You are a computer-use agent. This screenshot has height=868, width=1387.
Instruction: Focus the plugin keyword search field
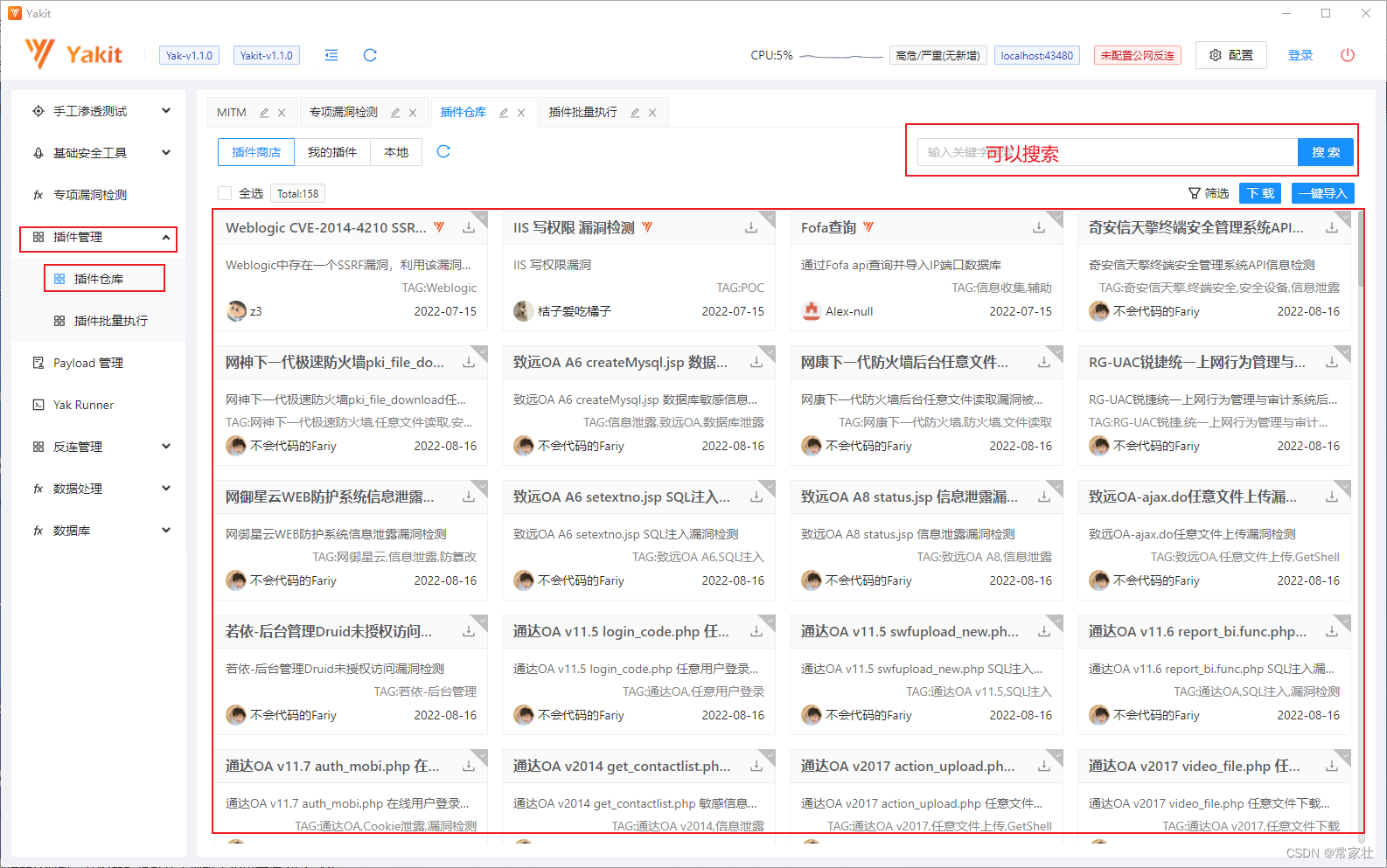click(1107, 152)
